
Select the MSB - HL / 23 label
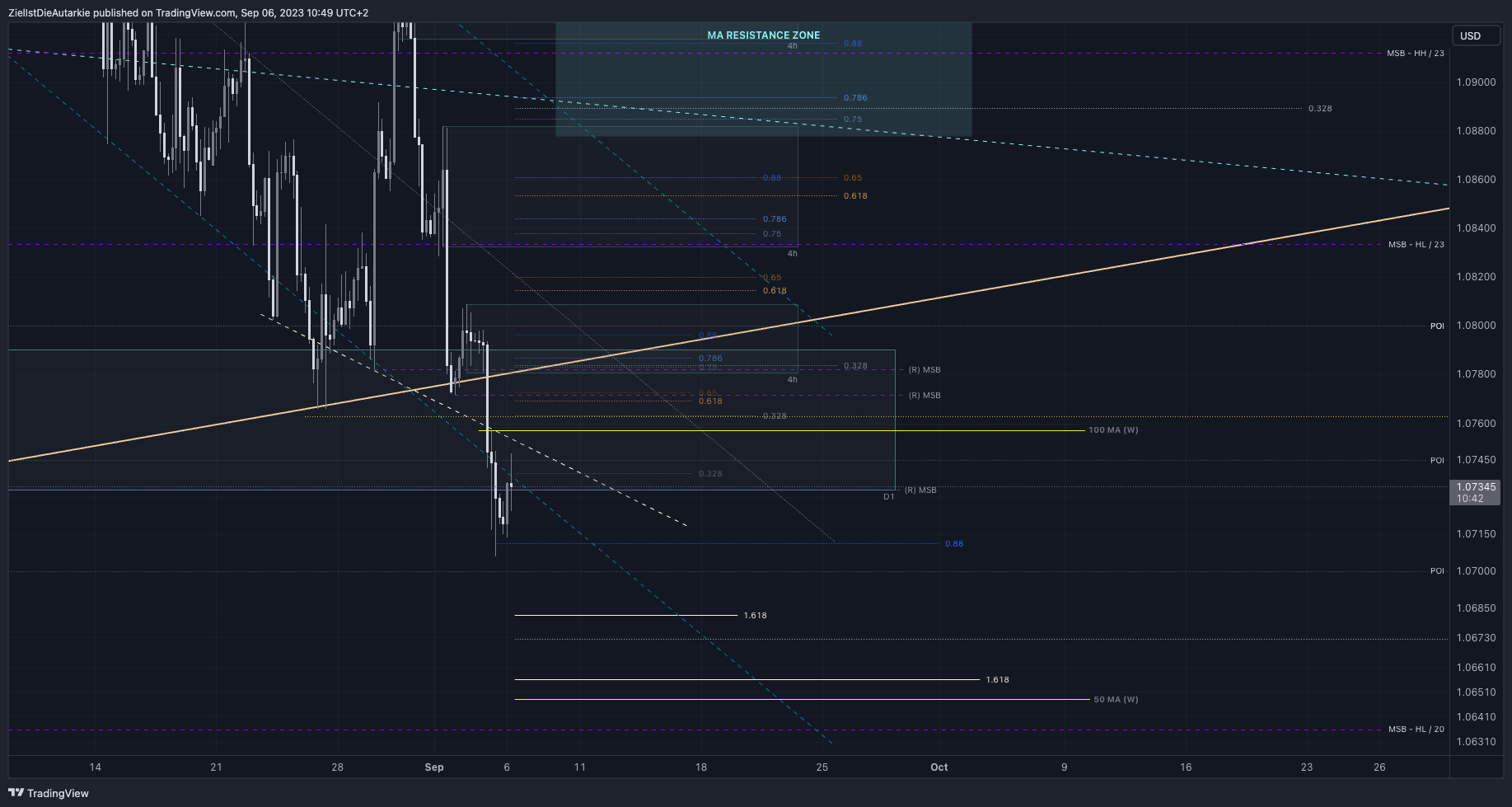point(1416,245)
